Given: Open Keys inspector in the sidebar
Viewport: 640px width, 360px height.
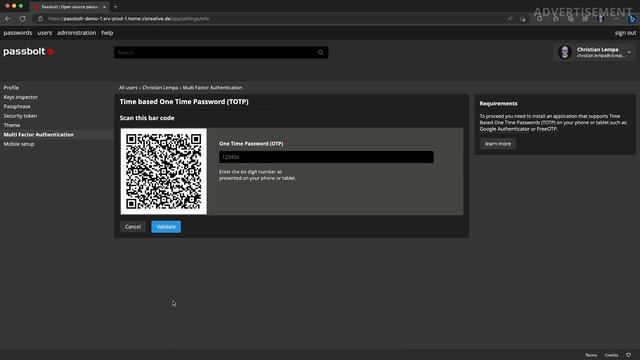Looking at the screenshot, I should pos(20,97).
